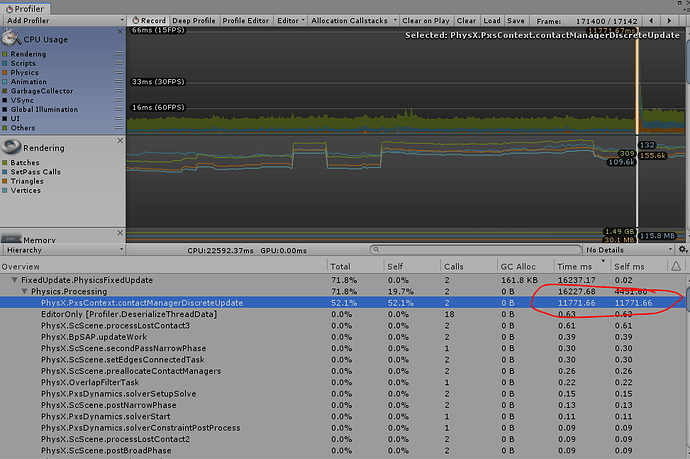The width and height of the screenshot is (690, 459).
Task: Toggle GarbageCollector category visibility swatch
Action: 5,91
